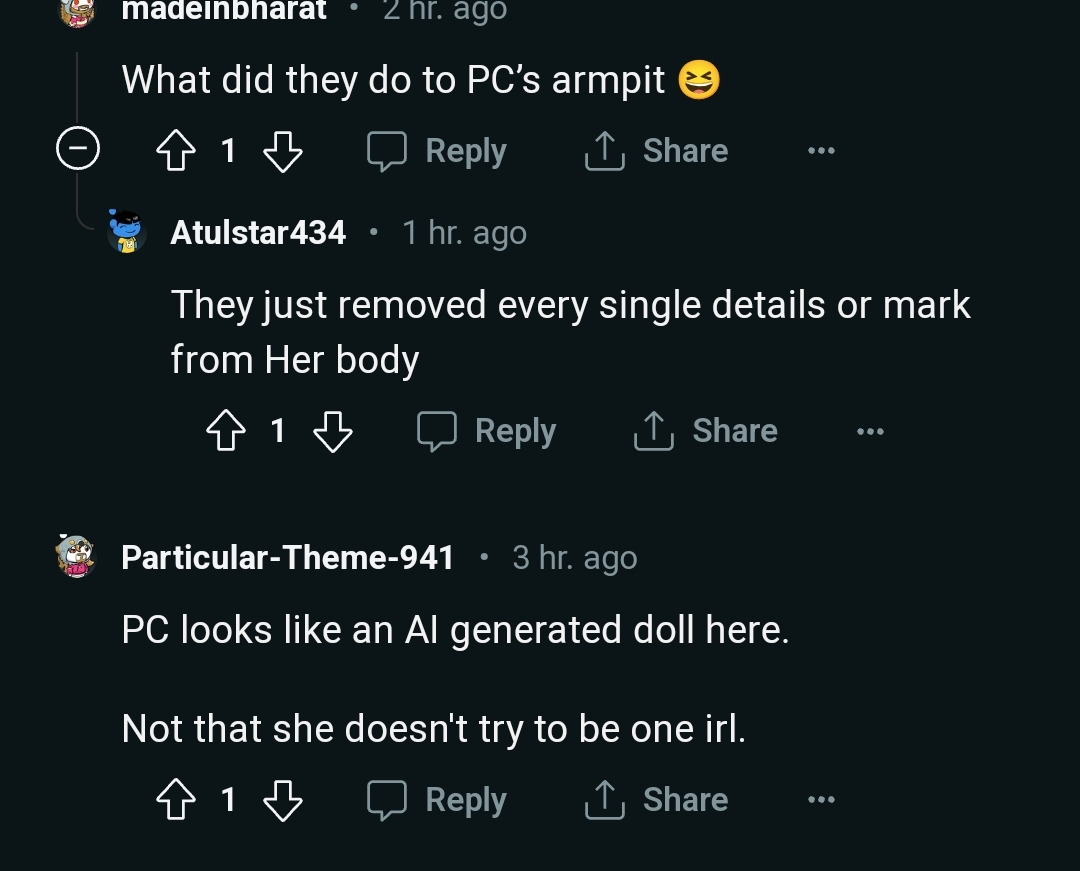Upvote madeinbharat's armpit comment
This screenshot has width=1080, height=871.
click(x=177, y=151)
